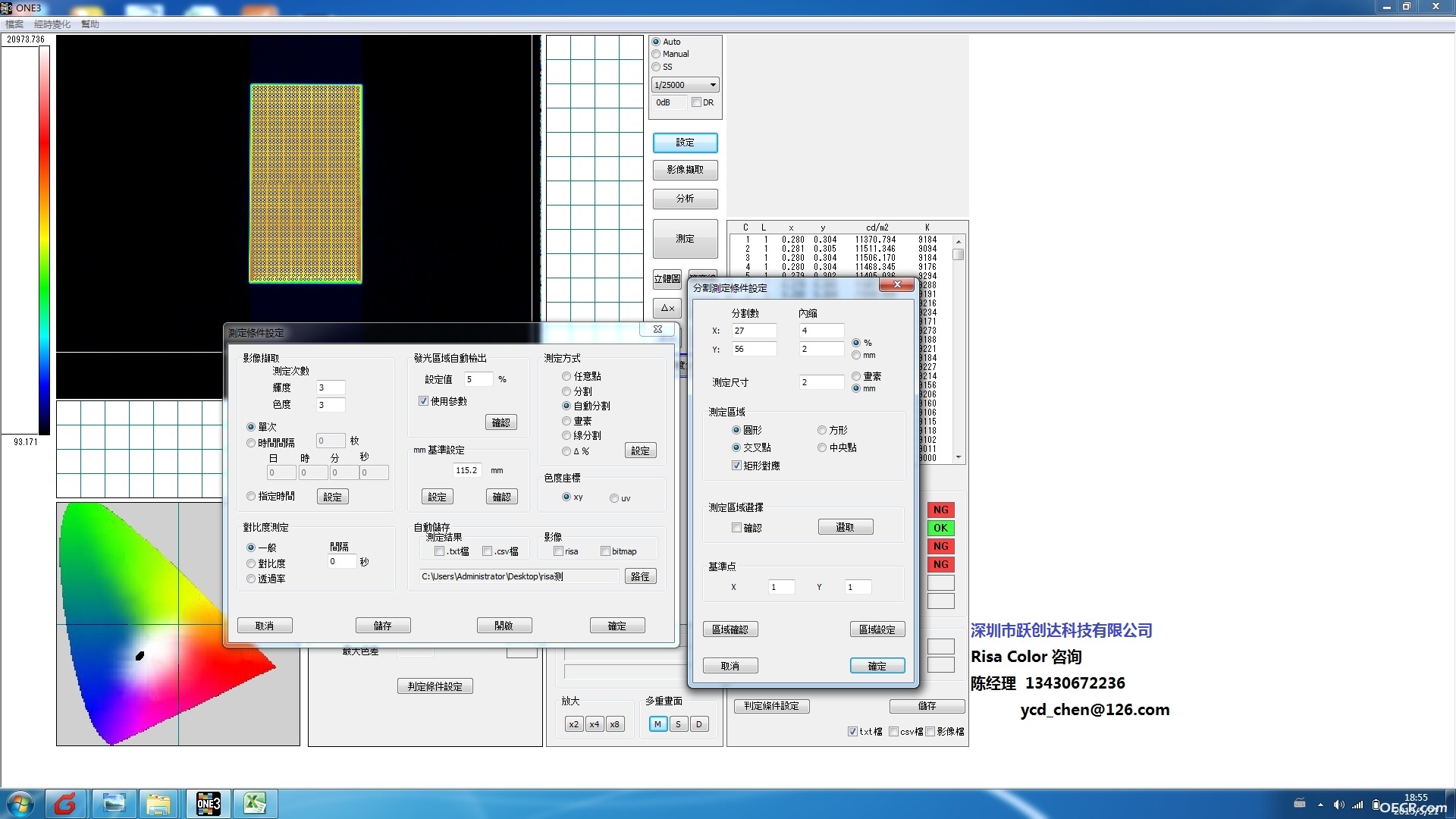The height and width of the screenshot is (819, 1456).
Task: Open Windows Start menu orb
Action: [x=20, y=804]
